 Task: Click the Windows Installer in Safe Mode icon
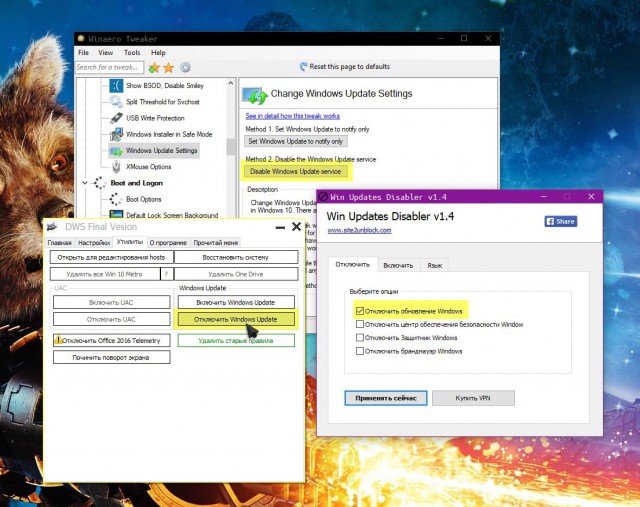116,134
